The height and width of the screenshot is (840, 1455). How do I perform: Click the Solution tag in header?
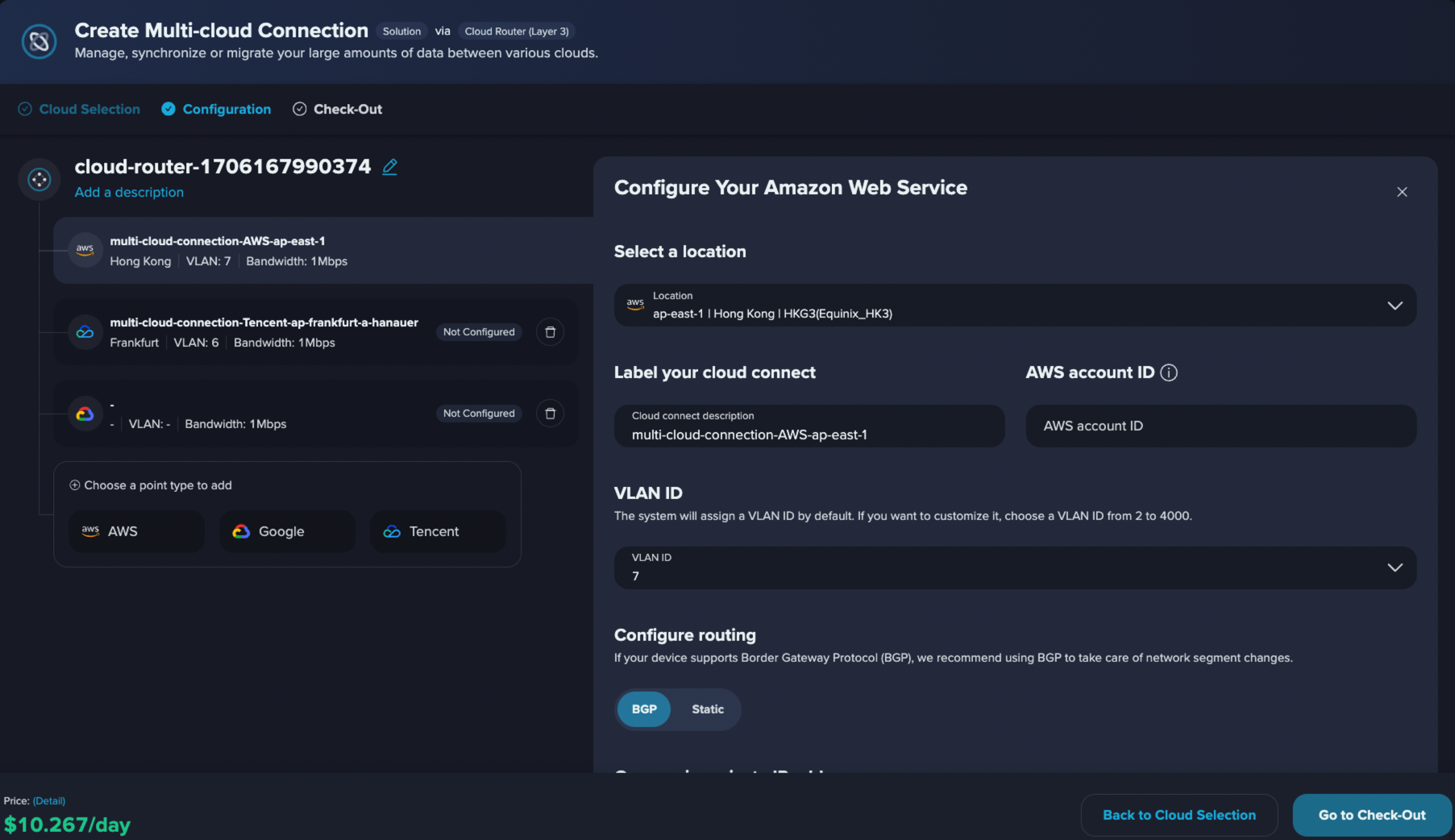click(x=401, y=31)
